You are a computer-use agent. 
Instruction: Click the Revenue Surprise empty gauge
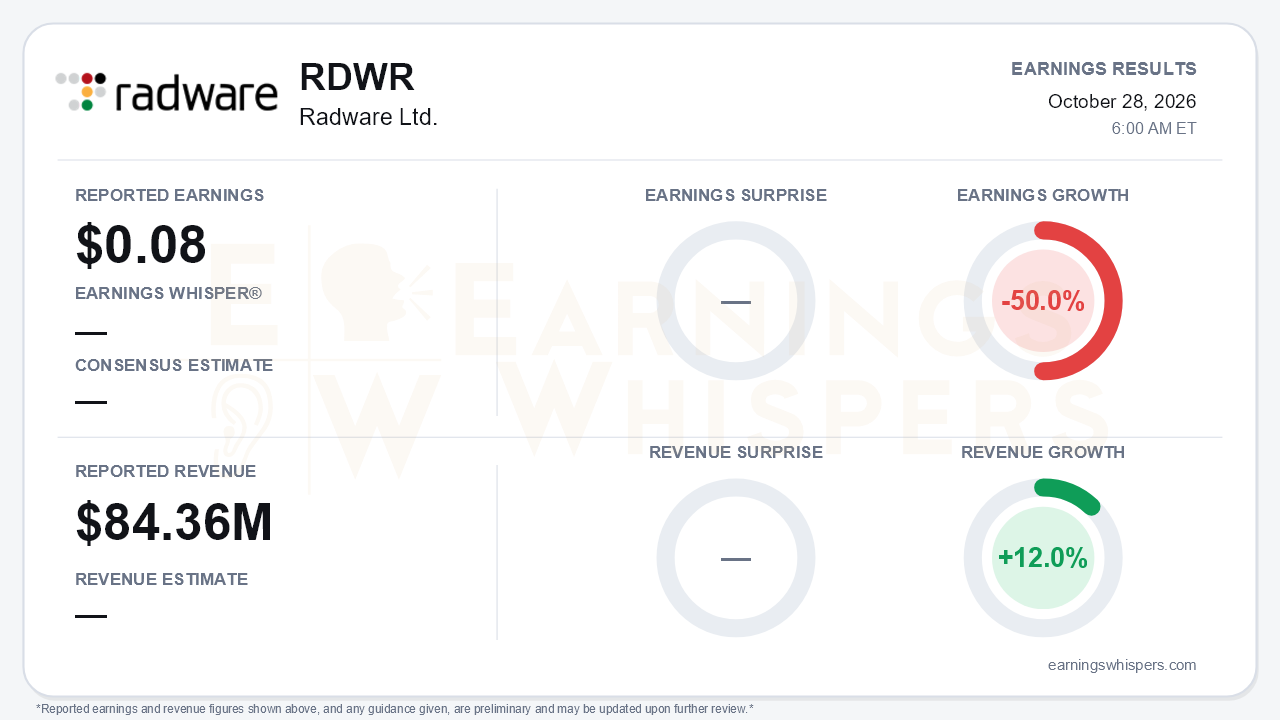pos(736,558)
